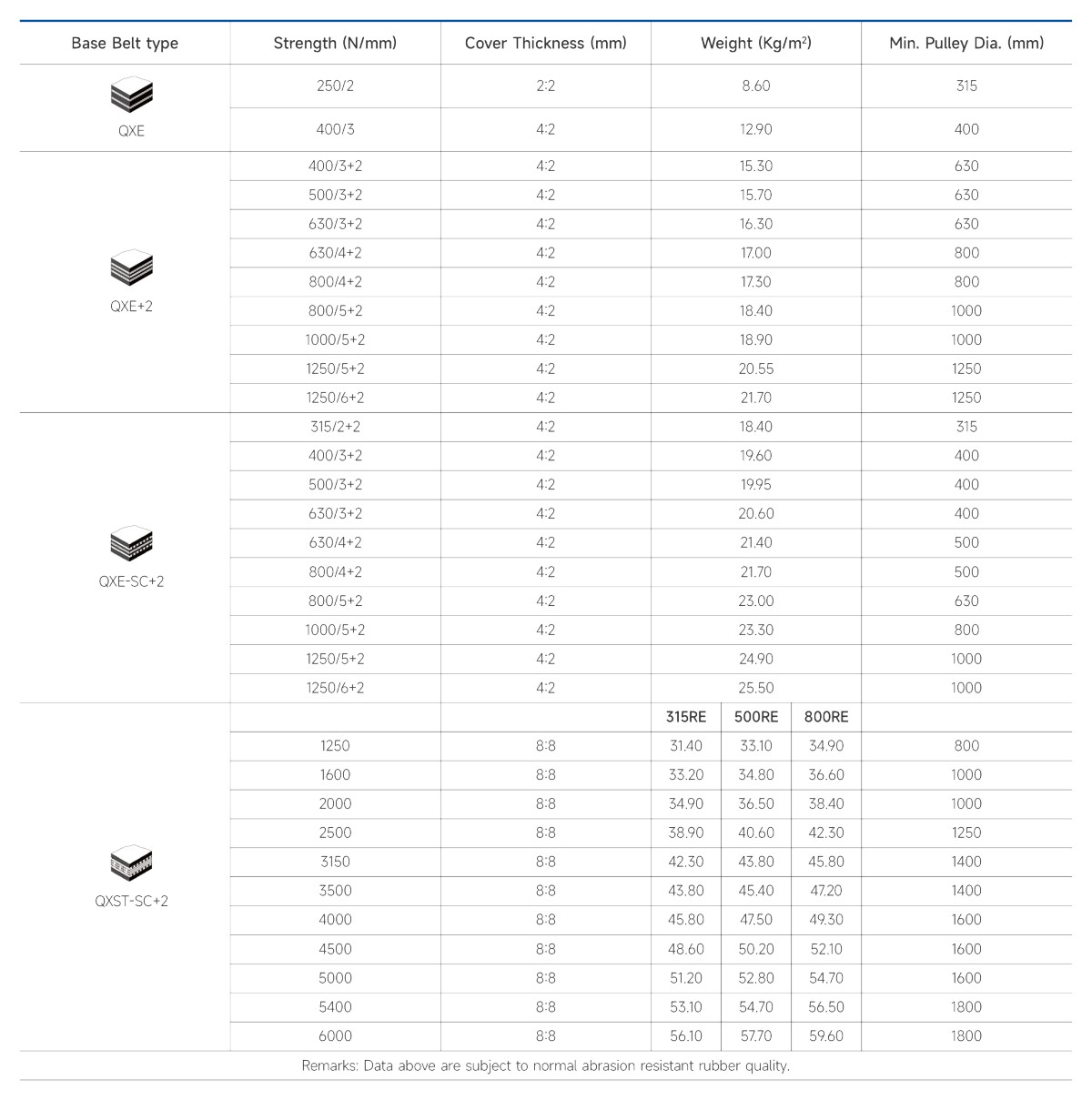
Task: Click the 8.60 weight value
Action: click(755, 86)
